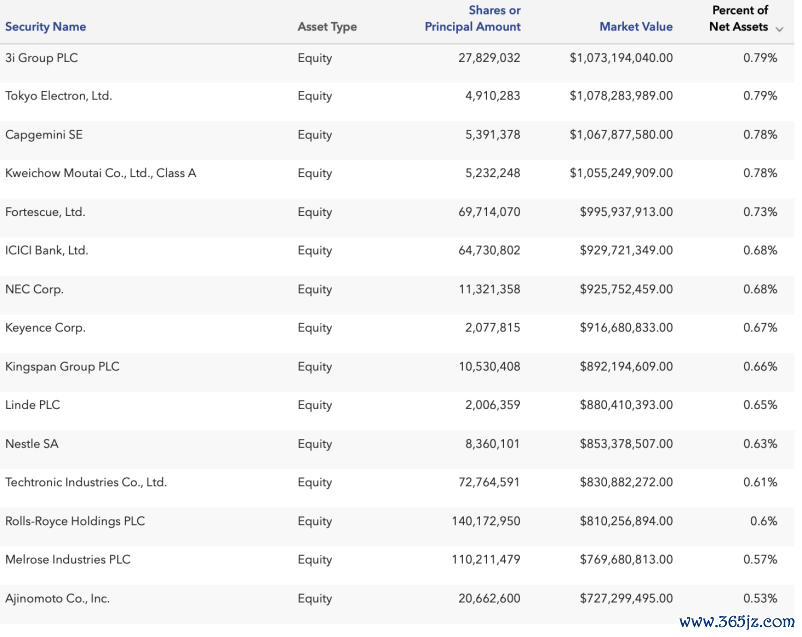Image resolution: width=802 pixels, height=637 pixels.
Task: Click shares amount 20,662,600
Action: click(x=489, y=599)
